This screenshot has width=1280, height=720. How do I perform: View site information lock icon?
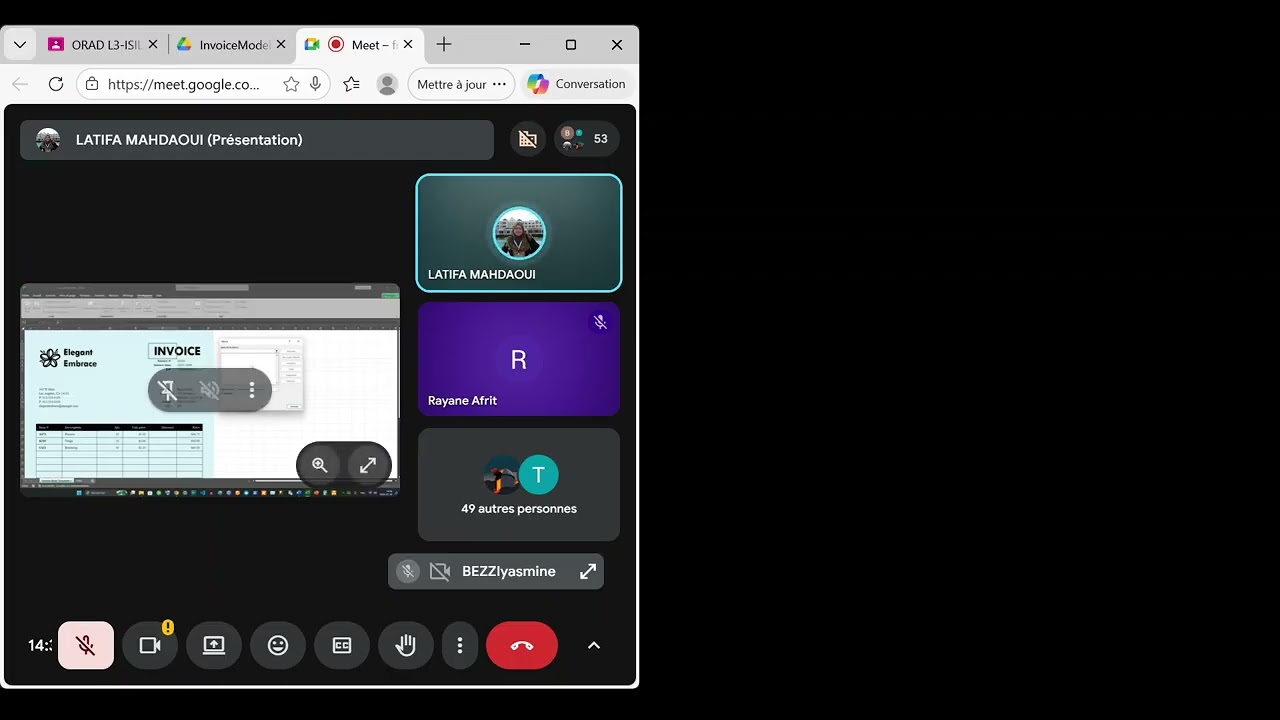point(92,85)
